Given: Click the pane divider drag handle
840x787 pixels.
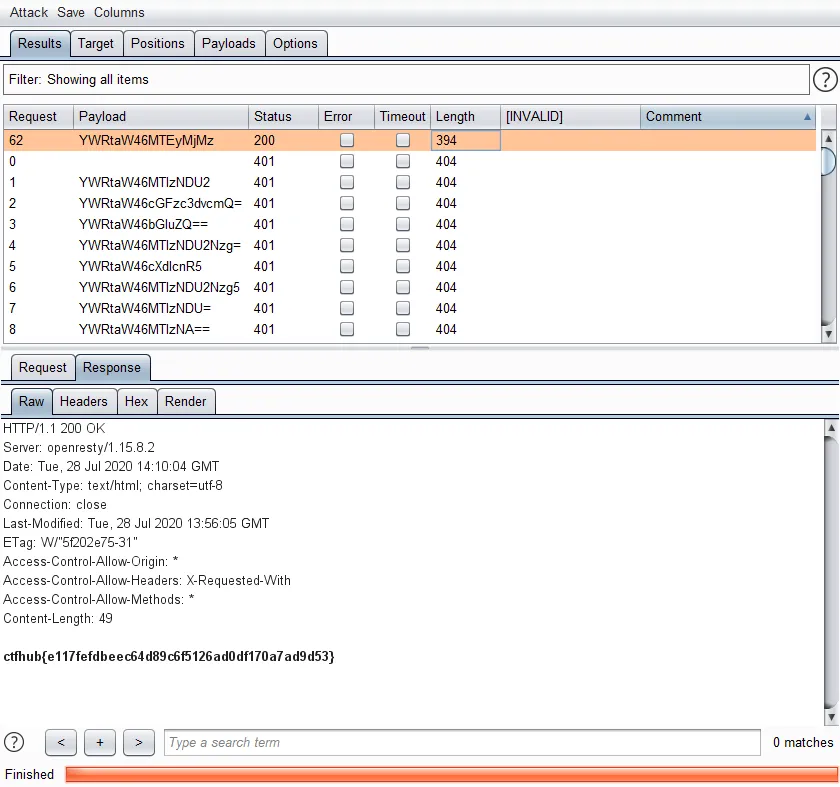Looking at the screenshot, I should click(420, 348).
